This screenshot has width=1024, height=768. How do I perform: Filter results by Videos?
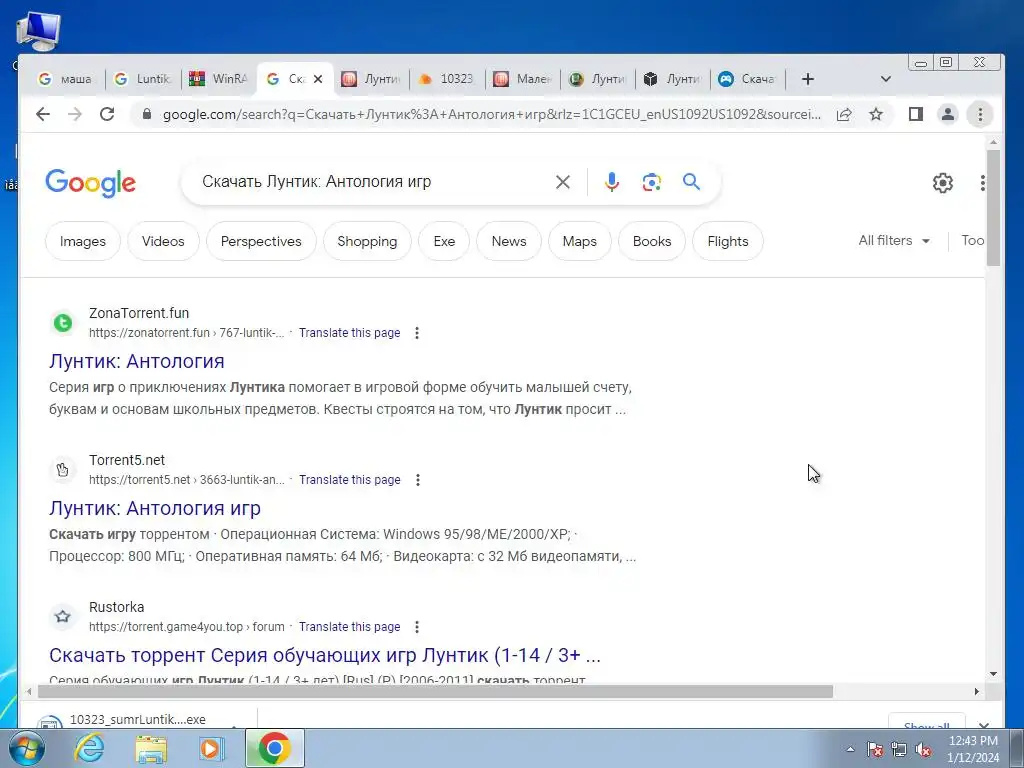[x=163, y=241]
